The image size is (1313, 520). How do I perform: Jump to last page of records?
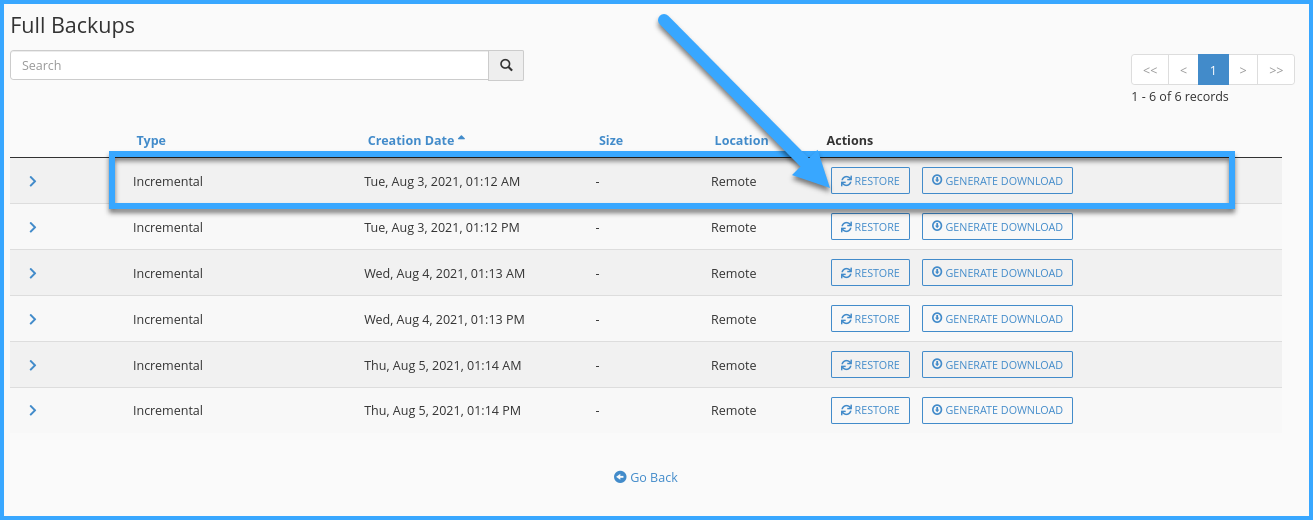(x=1275, y=70)
